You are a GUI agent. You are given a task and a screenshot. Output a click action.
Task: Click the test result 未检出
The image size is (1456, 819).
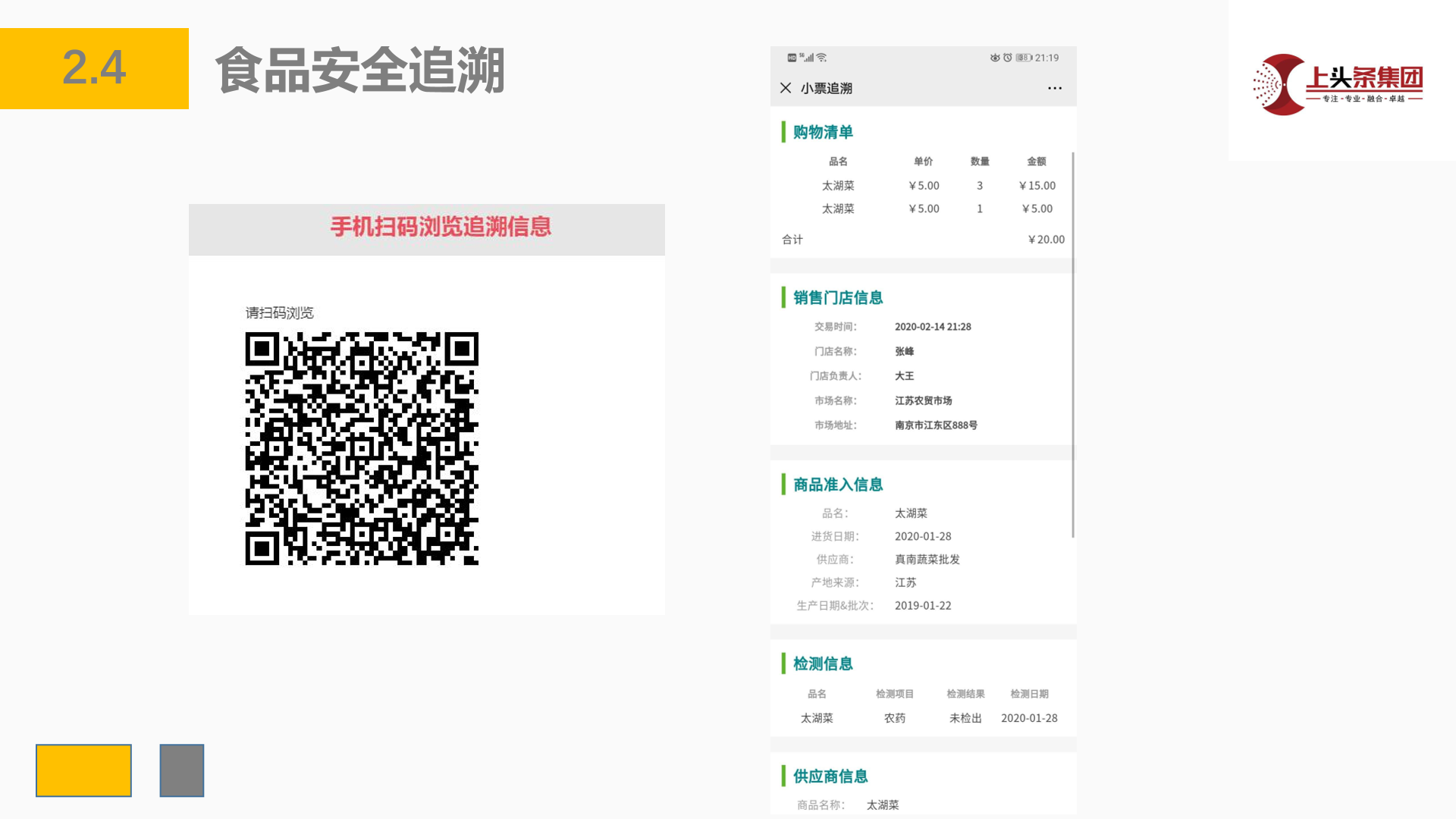click(x=965, y=717)
